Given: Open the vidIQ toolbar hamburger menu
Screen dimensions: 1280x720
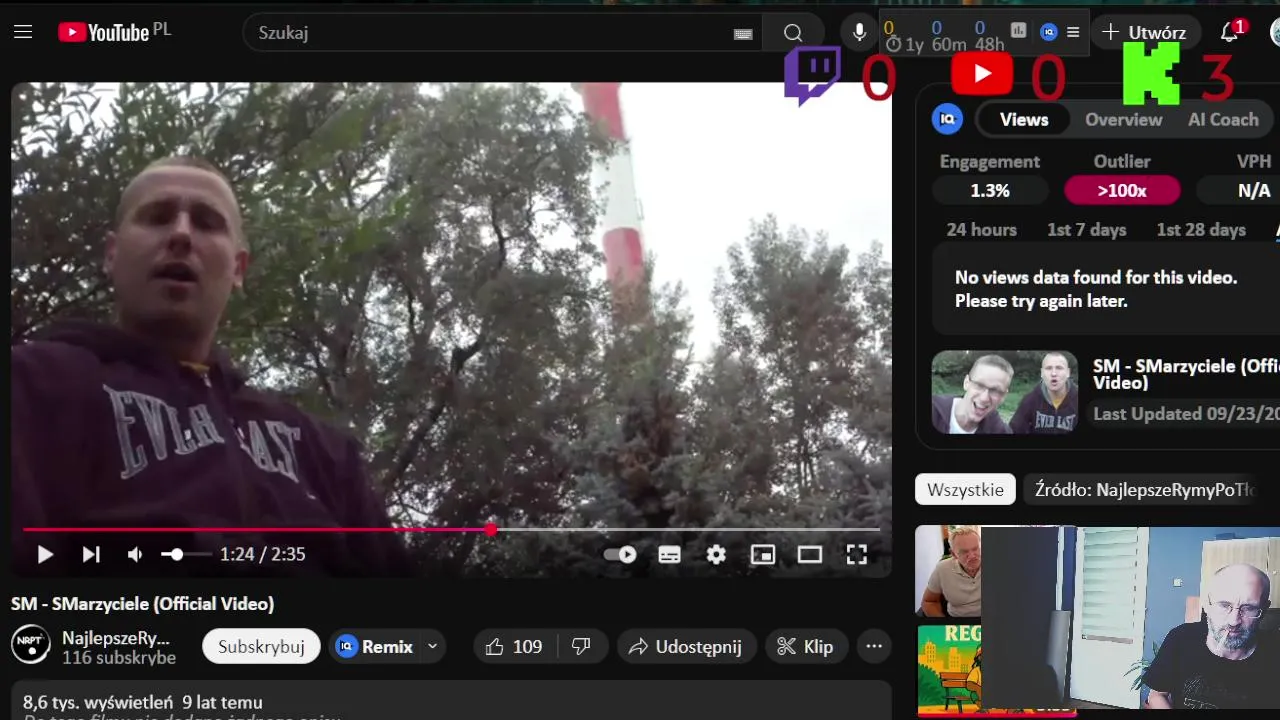Looking at the screenshot, I should click(x=1073, y=32).
